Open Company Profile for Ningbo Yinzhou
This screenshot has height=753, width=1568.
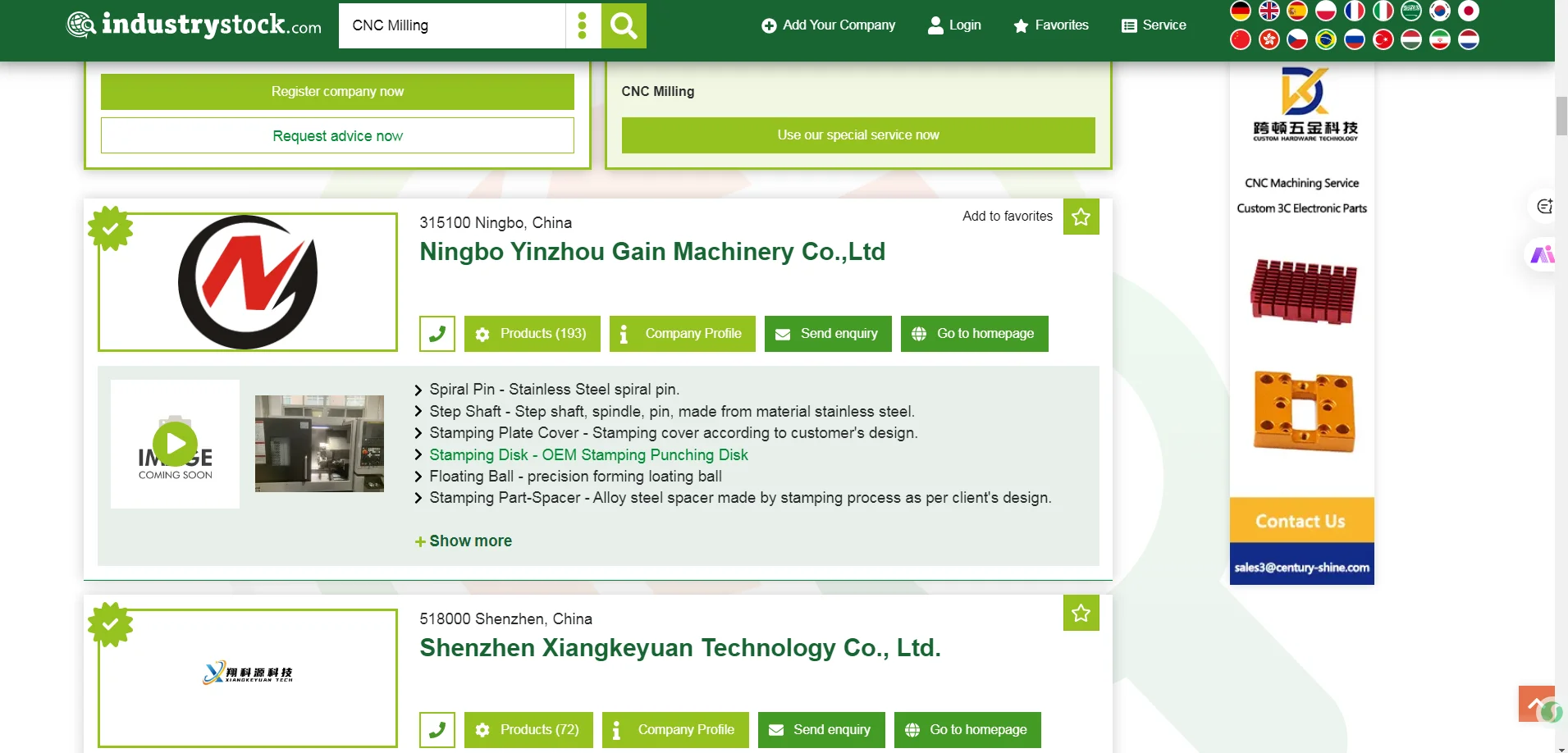(683, 334)
